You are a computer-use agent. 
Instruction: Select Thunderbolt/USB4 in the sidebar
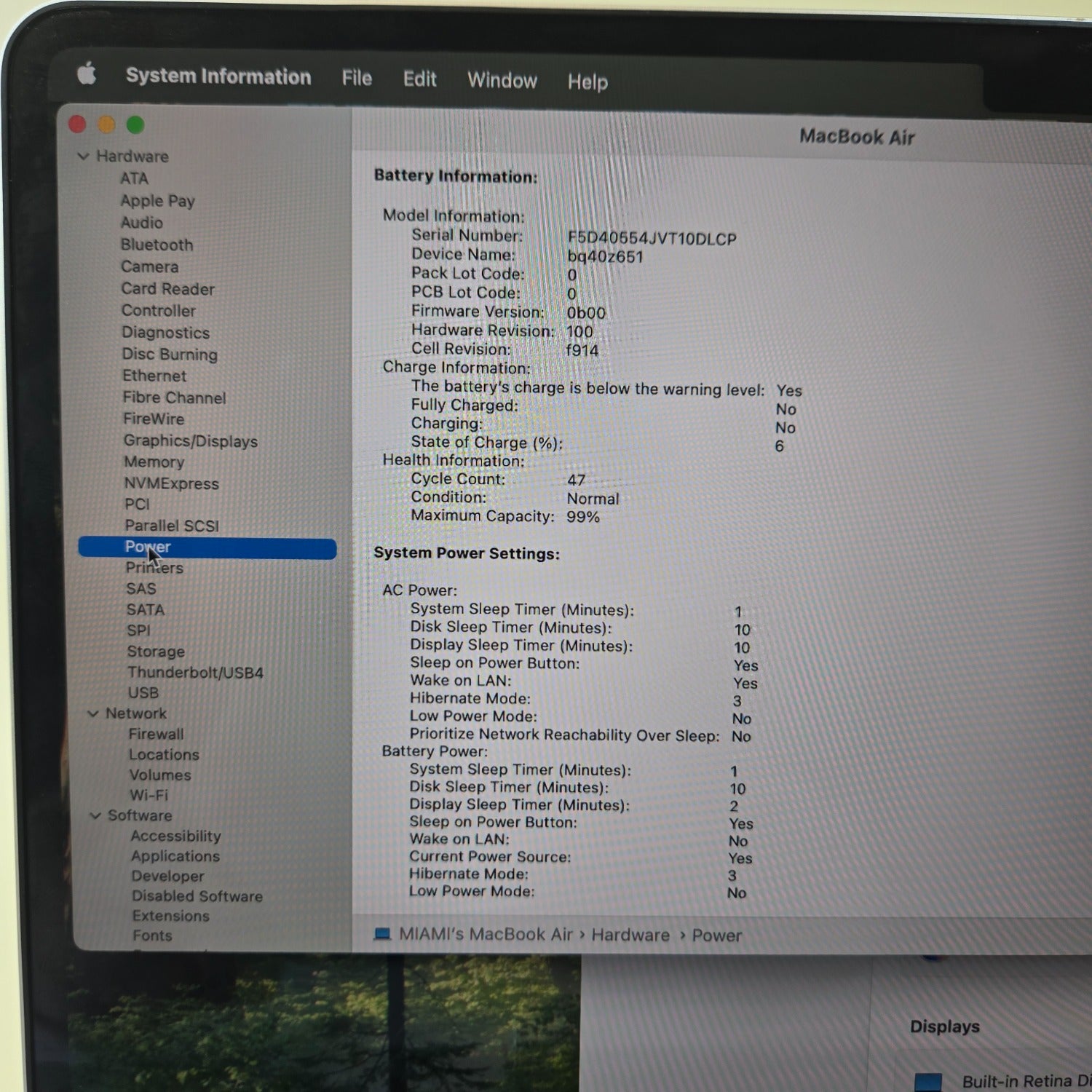(x=195, y=672)
